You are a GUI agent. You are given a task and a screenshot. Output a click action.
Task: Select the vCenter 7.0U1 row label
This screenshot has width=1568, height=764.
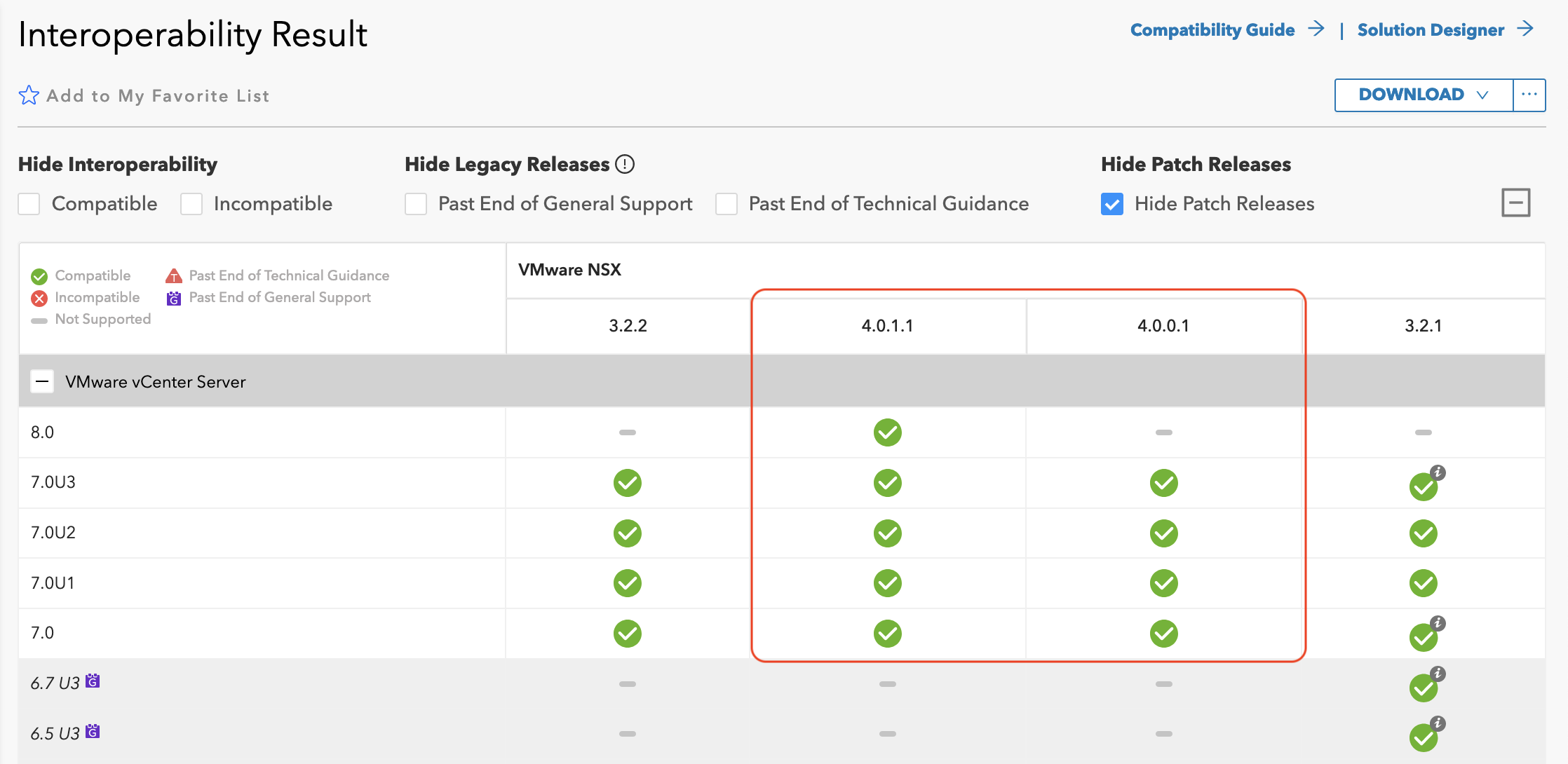click(x=53, y=583)
